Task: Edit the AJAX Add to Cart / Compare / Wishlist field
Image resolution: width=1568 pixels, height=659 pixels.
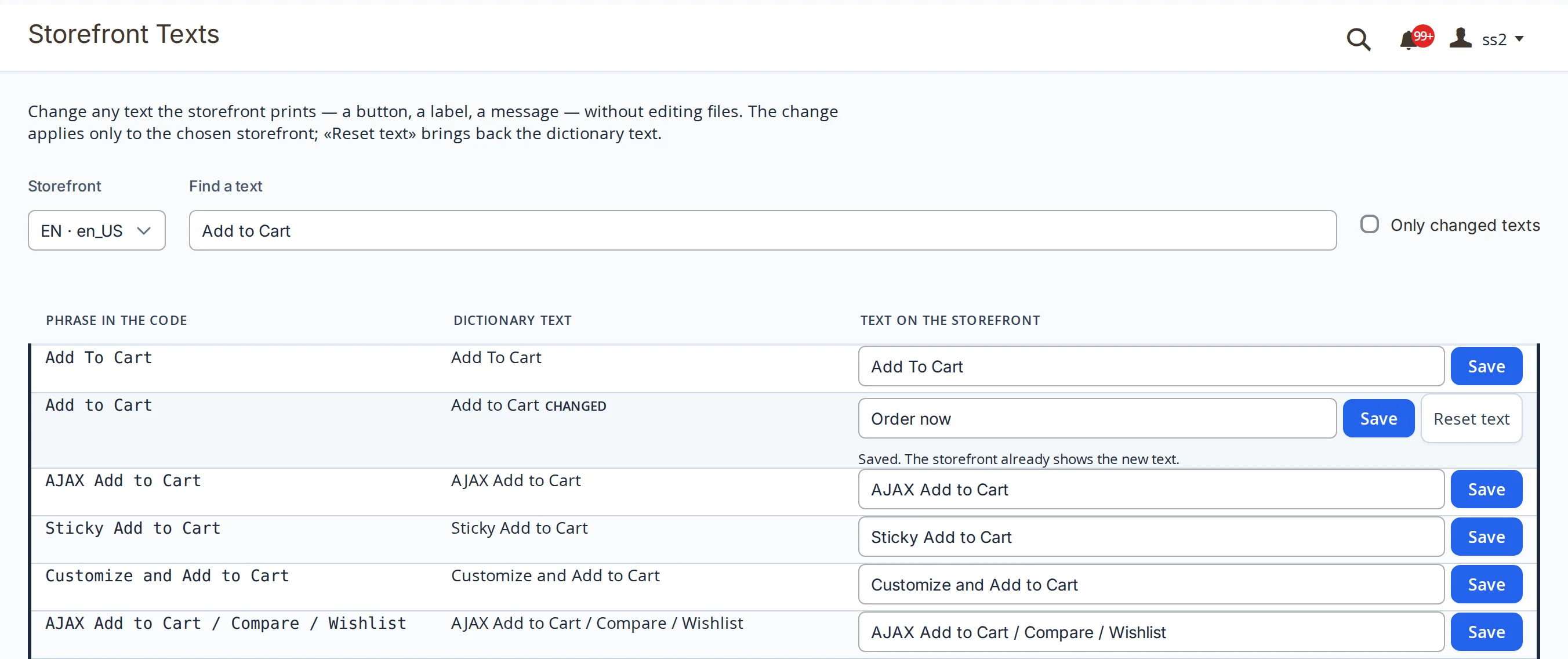Action: [x=1150, y=632]
